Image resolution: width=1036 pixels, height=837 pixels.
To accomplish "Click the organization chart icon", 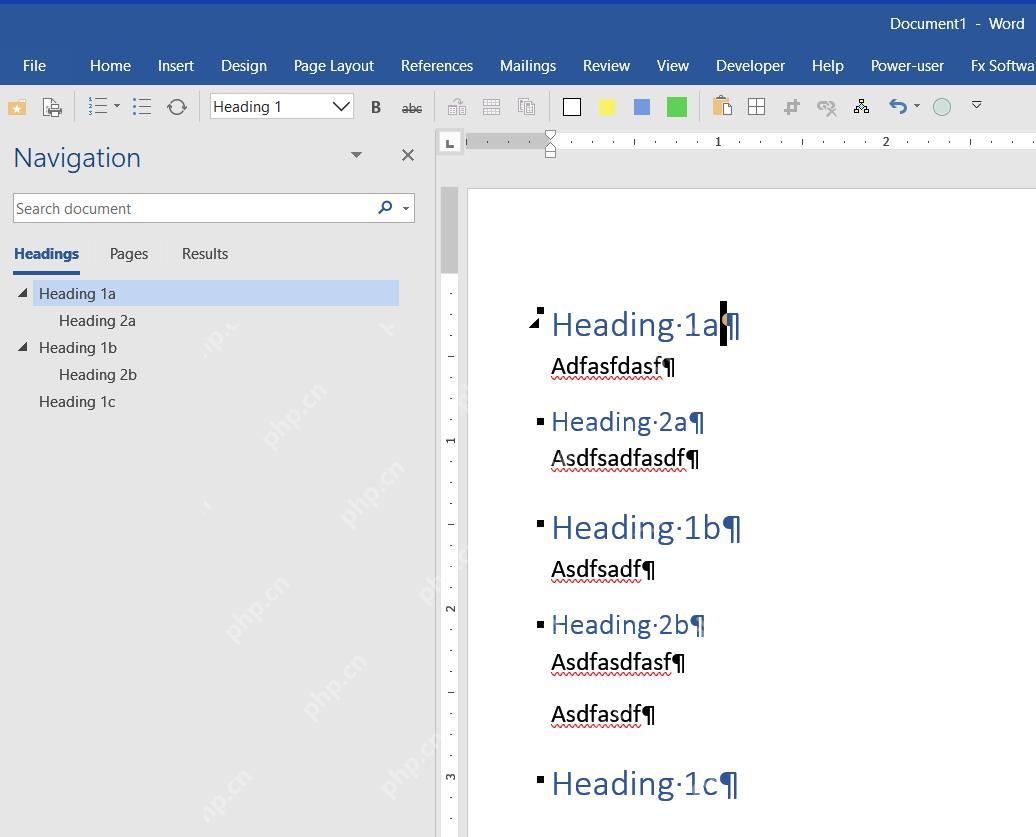I will (861, 106).
